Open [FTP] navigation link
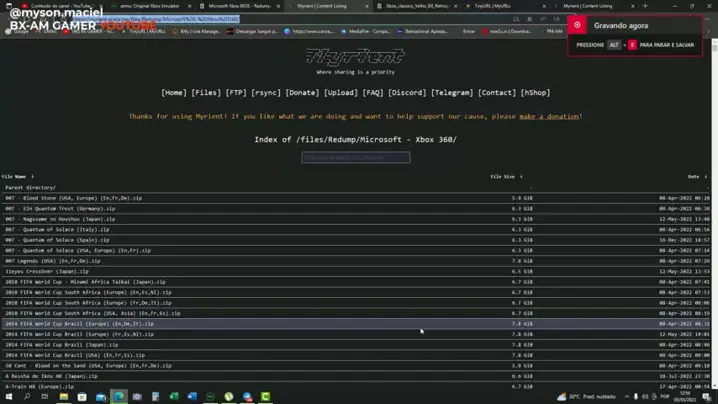Screen dimensions: 718x404 click(236, 93)
